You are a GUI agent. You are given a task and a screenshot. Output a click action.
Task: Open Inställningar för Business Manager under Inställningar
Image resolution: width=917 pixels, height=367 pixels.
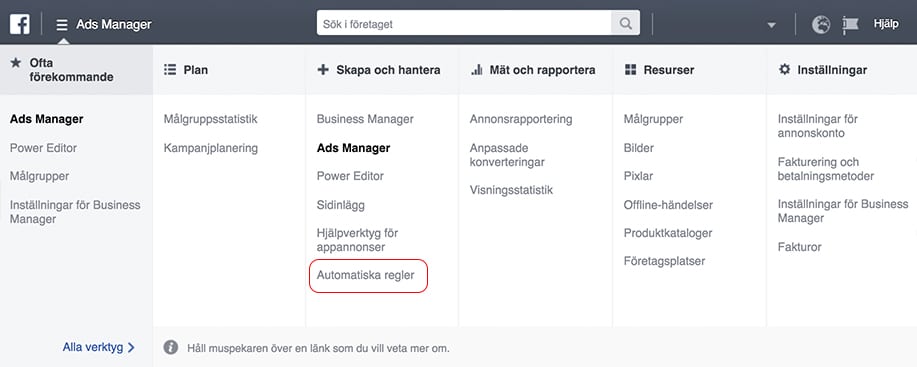click(x=843, y=211)
